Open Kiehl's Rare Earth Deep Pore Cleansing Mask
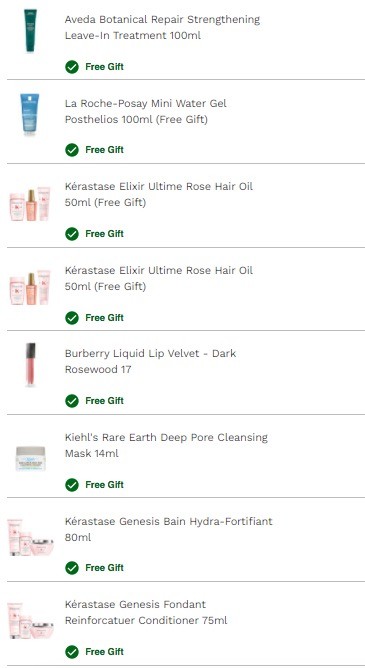Screen dimensions: 365x668 click(x=166, y=445)
